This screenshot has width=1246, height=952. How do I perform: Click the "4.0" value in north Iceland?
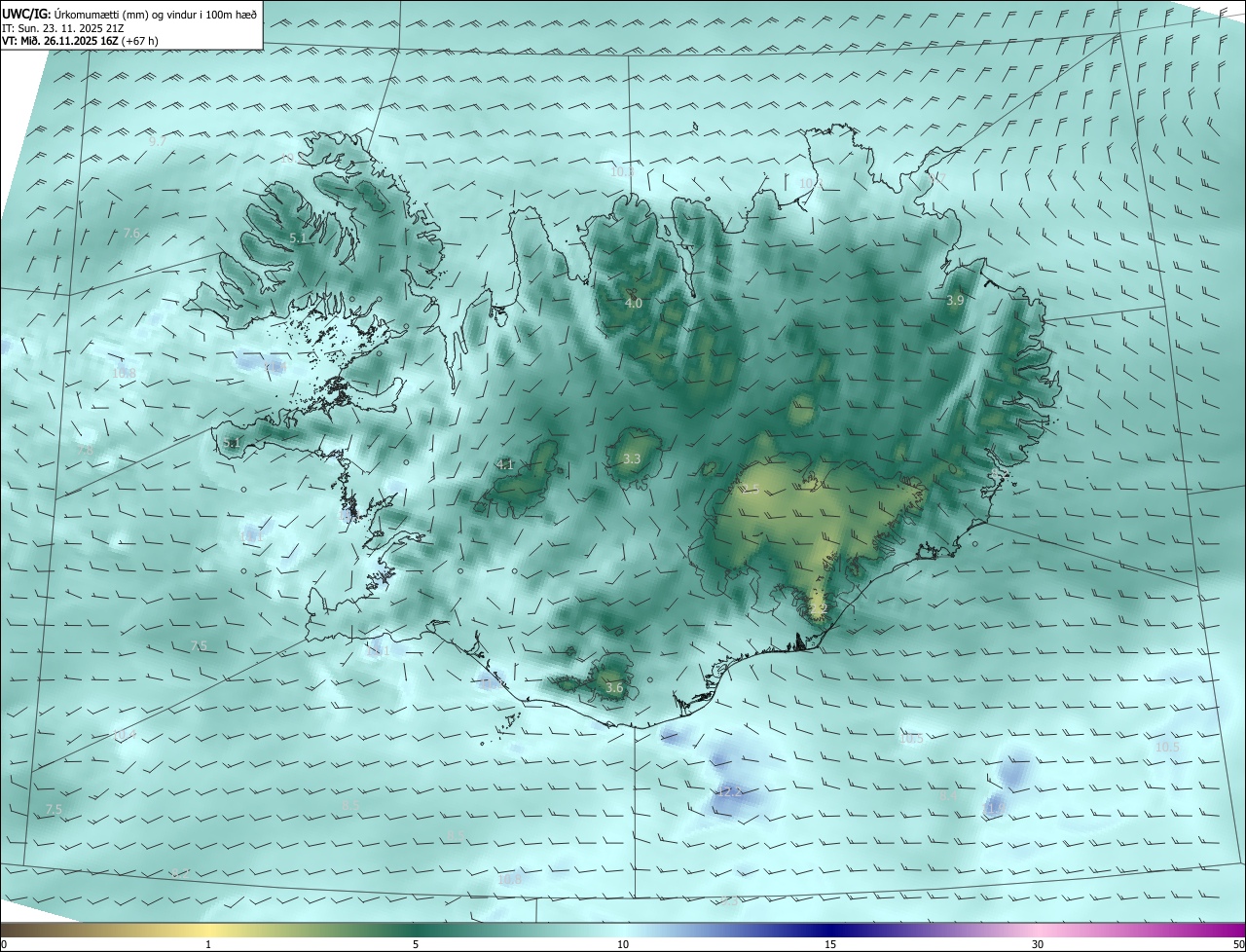pos(634,304)
